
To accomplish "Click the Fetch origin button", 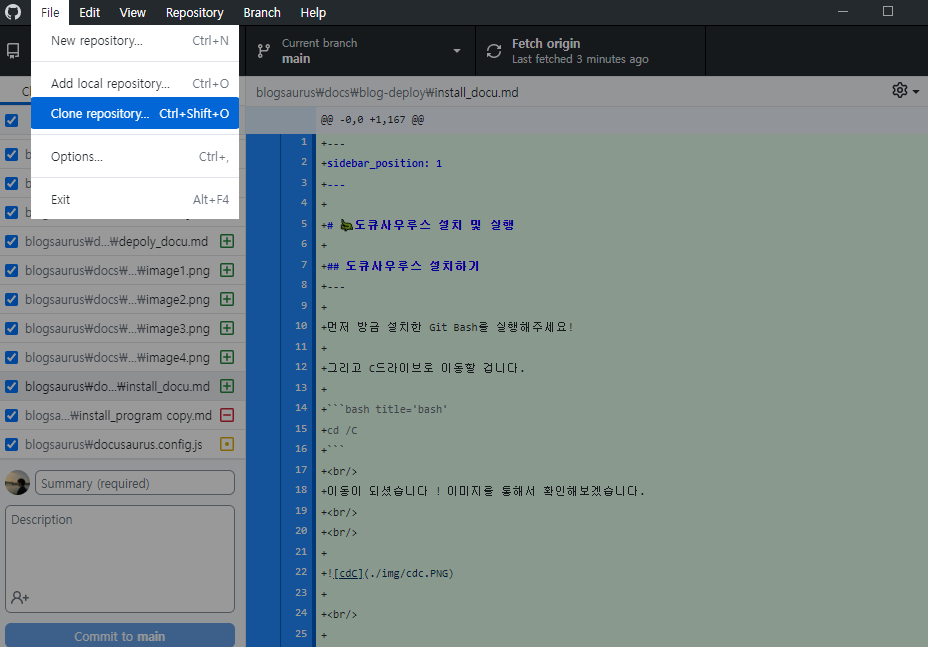I will 591,51.
